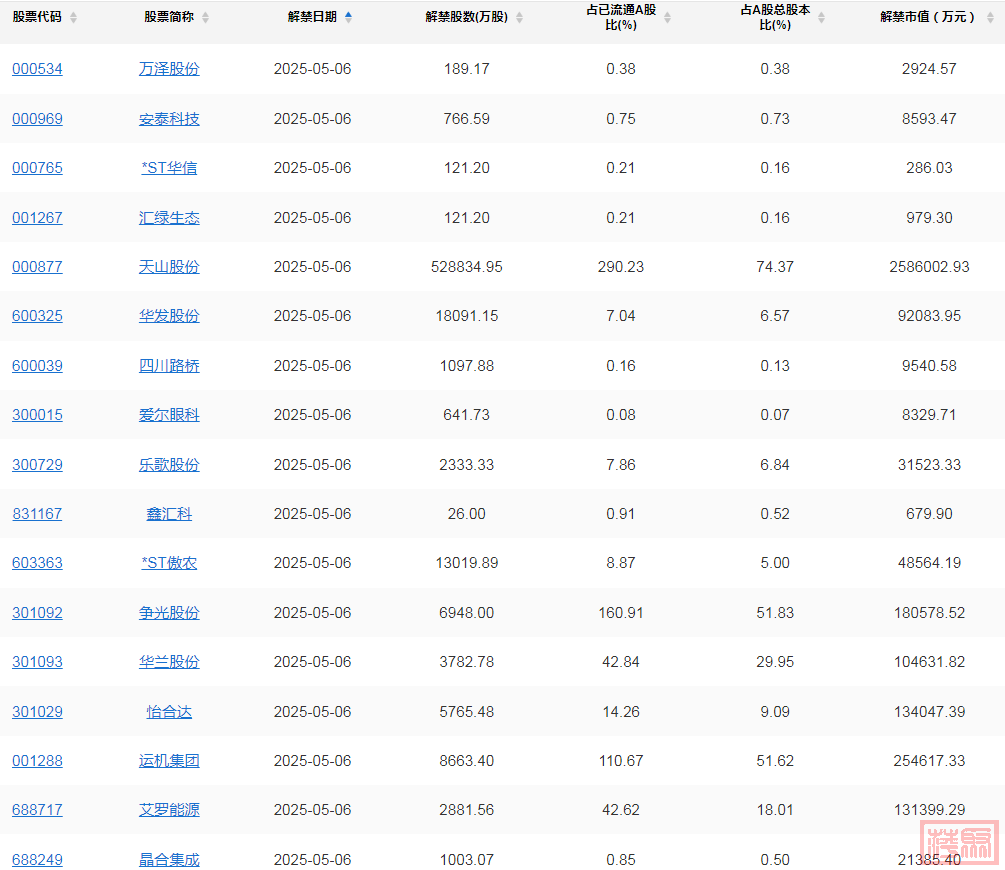1005x870 pixels.
Task: Open stock 晶合集成
Action: point(169,860)
